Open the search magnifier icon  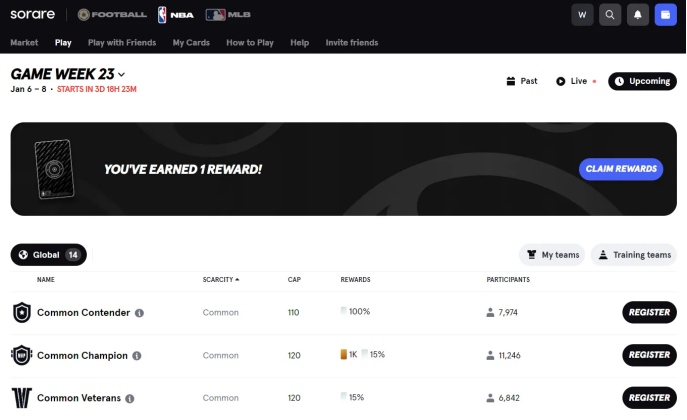coord(609,15)
